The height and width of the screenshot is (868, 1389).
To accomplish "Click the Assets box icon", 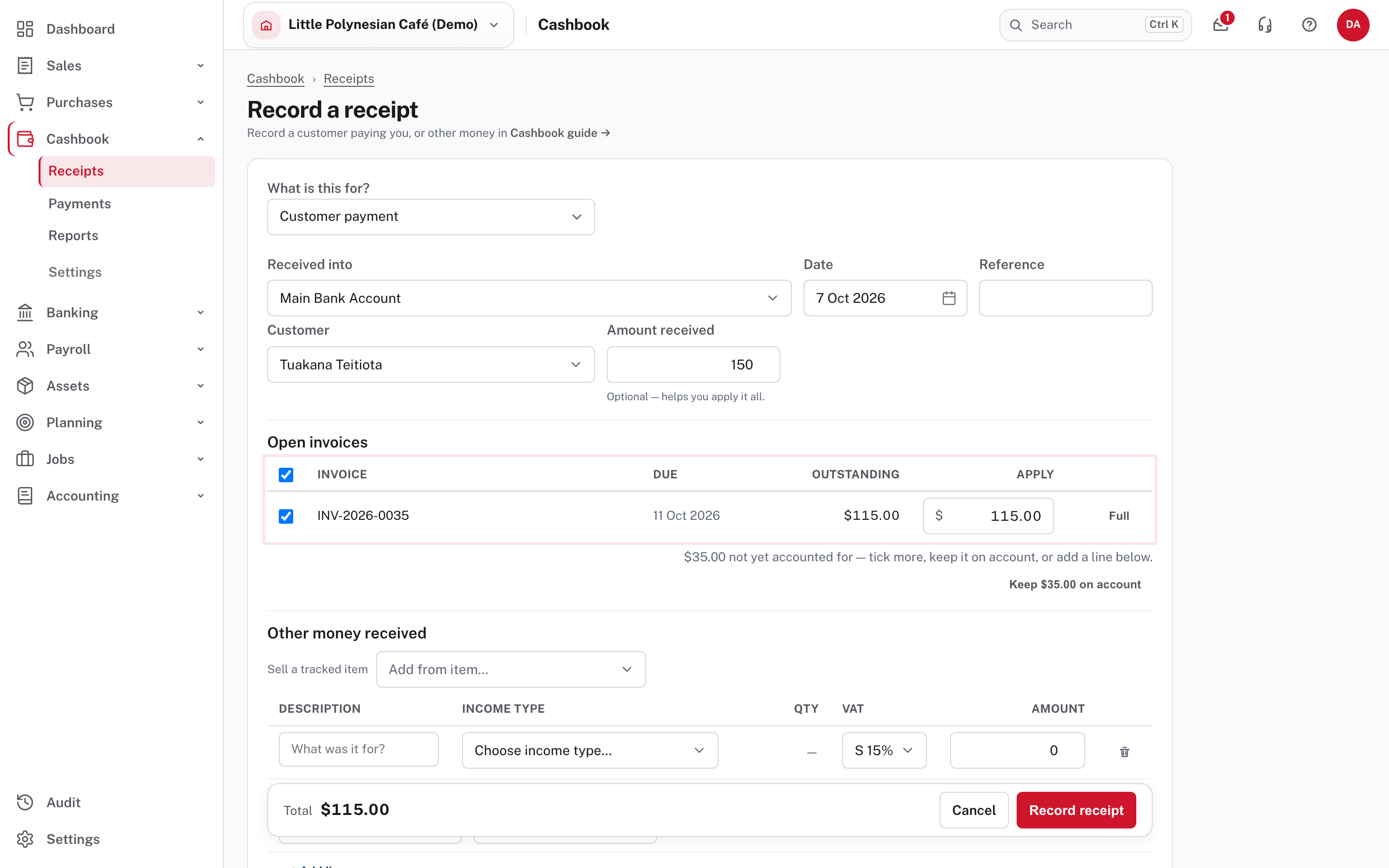I will [x=25, y=386].
